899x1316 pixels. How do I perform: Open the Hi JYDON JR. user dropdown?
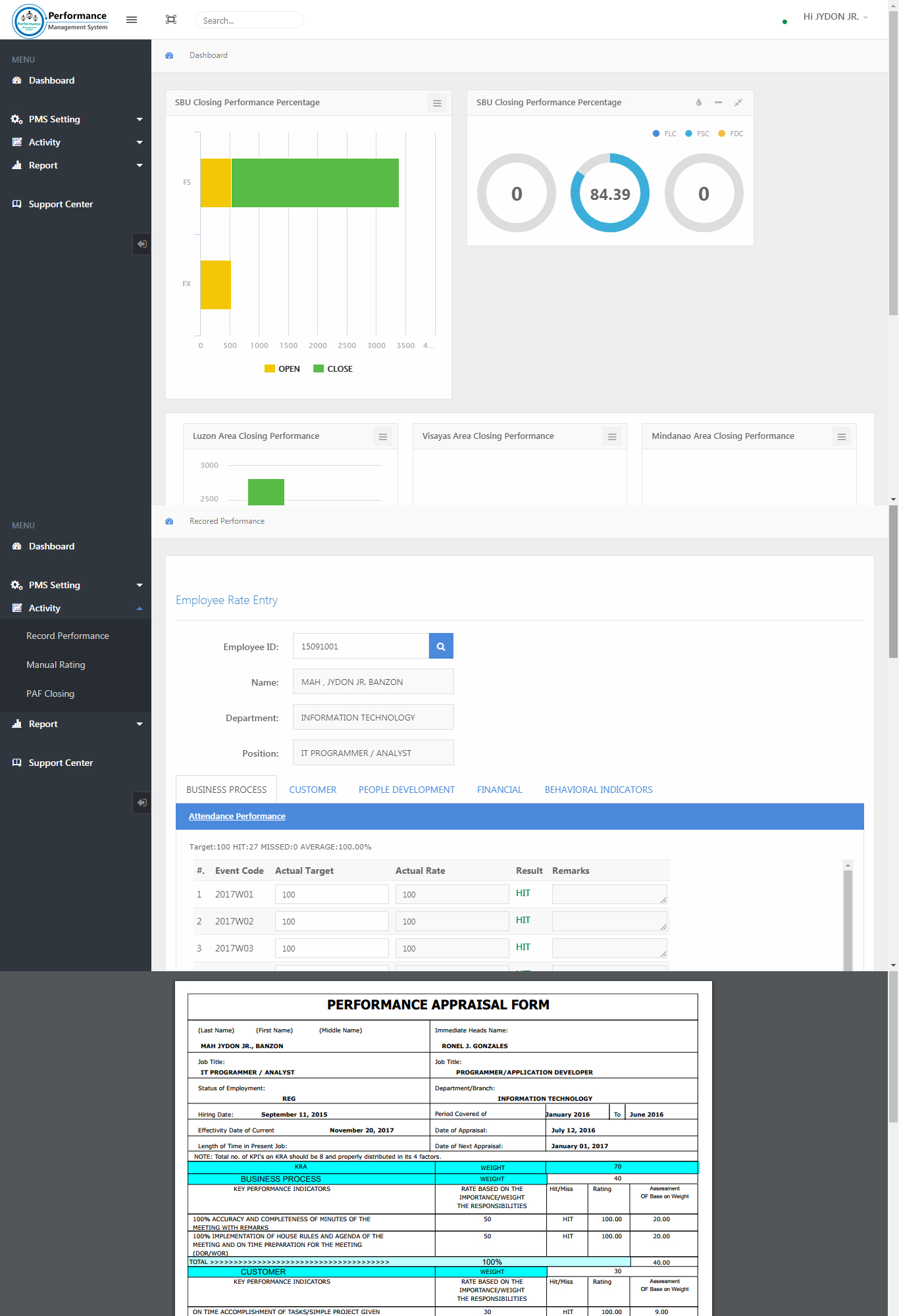coord(835,17)
